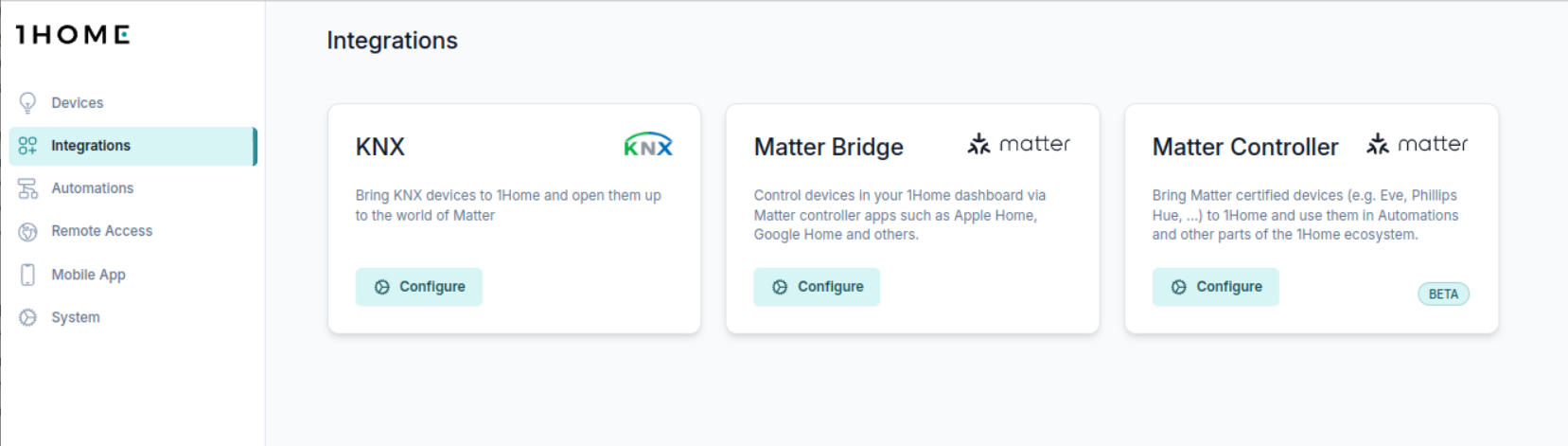Viewport: 1568px width, 446px height.
Task: Click the KNX logo on the card
Action: point(648,145)
